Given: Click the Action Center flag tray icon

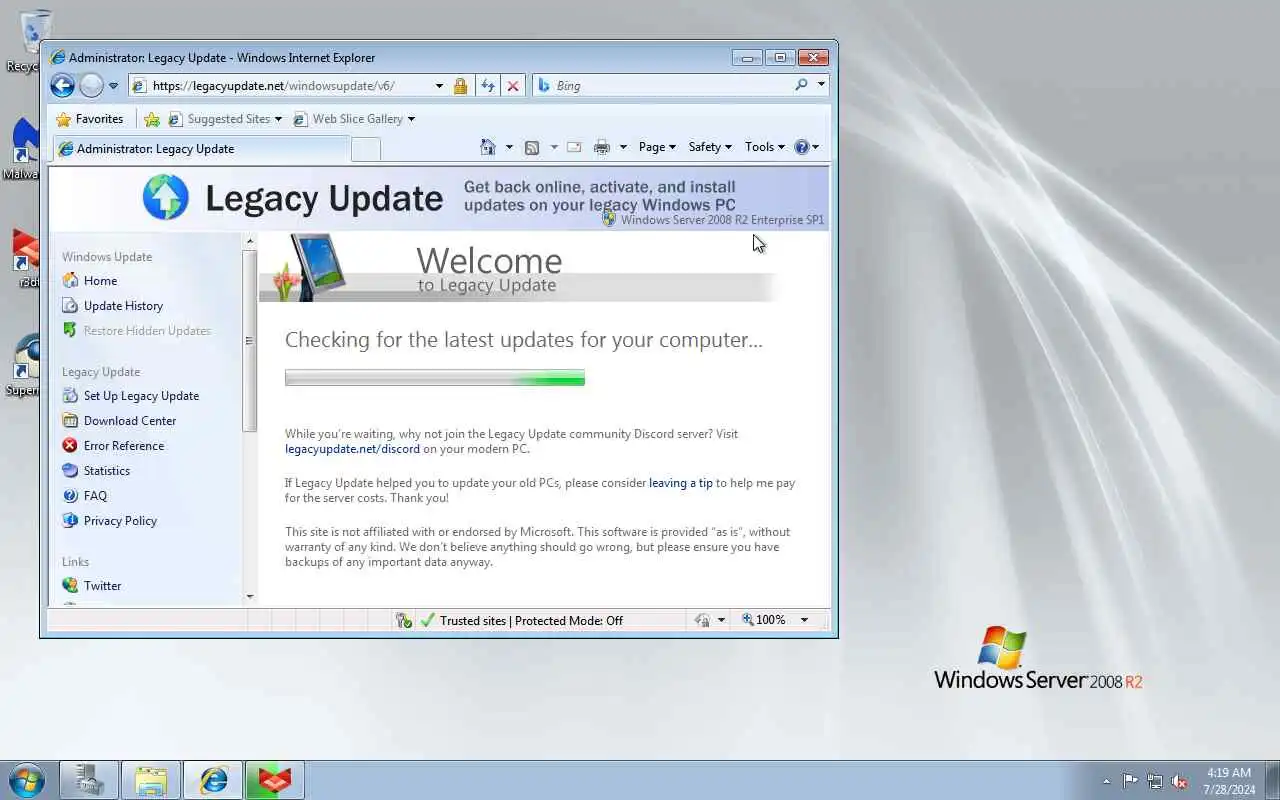Looking at the screenshot, I should [x=1130, y=781].
